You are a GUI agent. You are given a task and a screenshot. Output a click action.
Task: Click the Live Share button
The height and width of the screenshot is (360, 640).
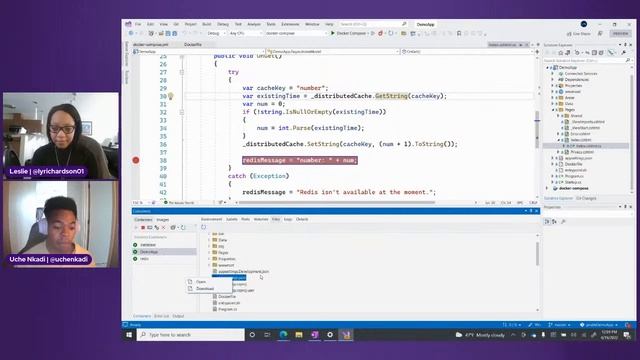(x=578, y=33)
